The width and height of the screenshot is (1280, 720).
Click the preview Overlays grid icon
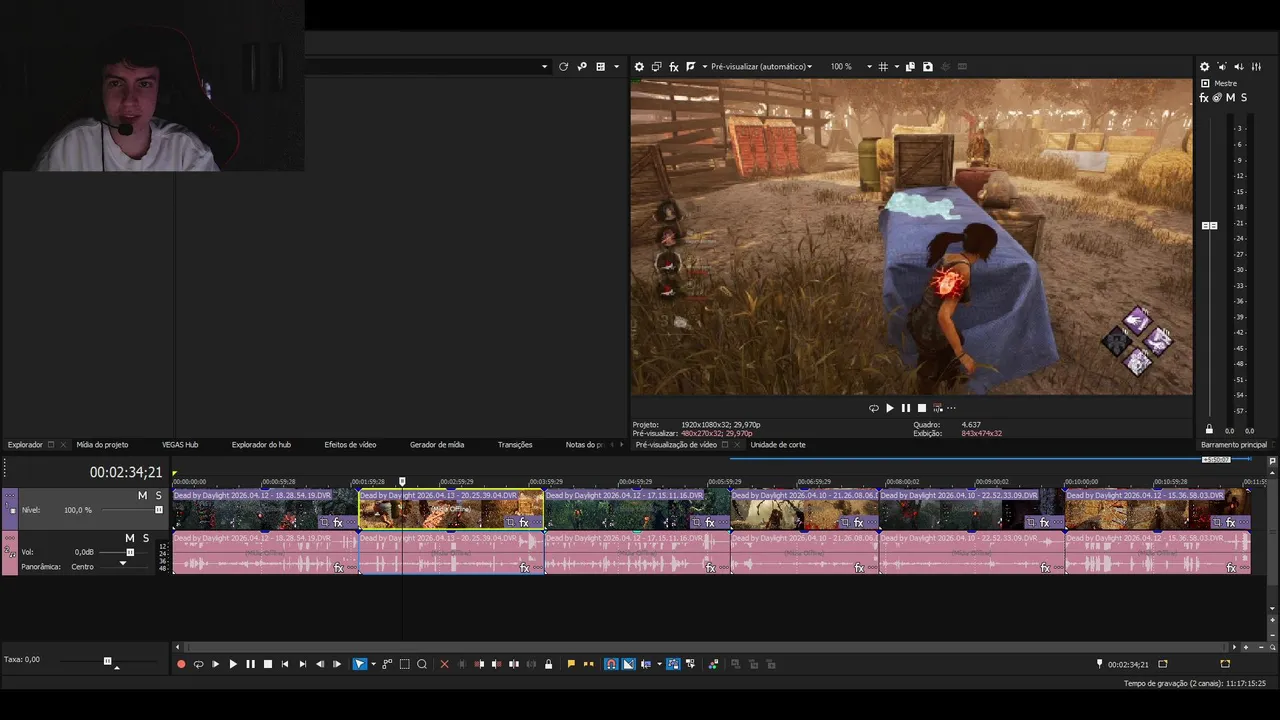(883, 67)
